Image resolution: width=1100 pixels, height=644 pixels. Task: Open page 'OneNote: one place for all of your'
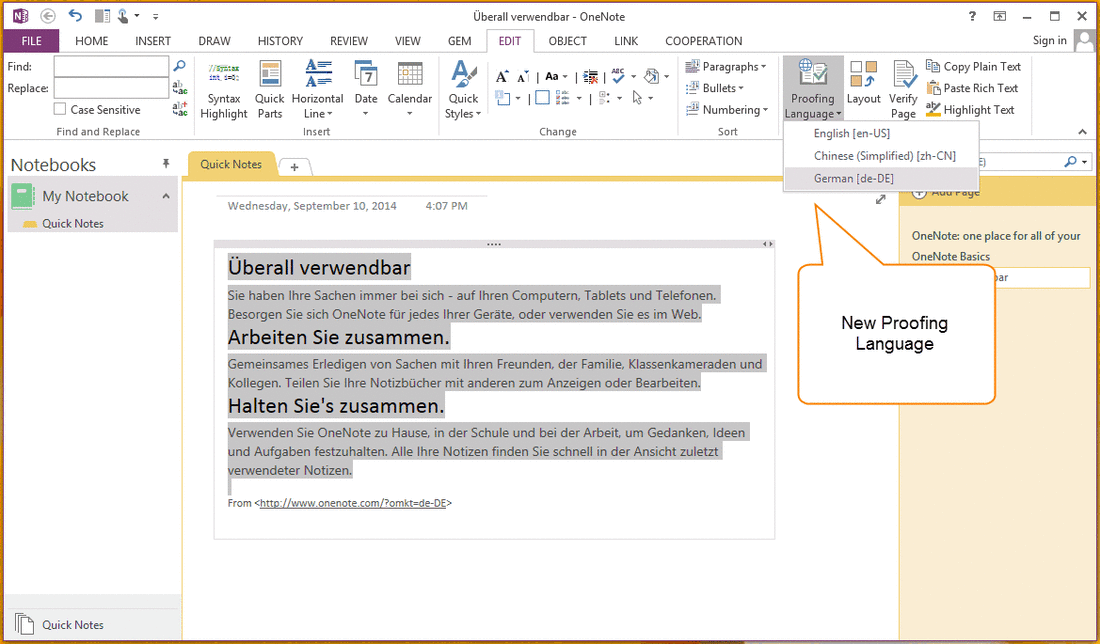(995, 236)
